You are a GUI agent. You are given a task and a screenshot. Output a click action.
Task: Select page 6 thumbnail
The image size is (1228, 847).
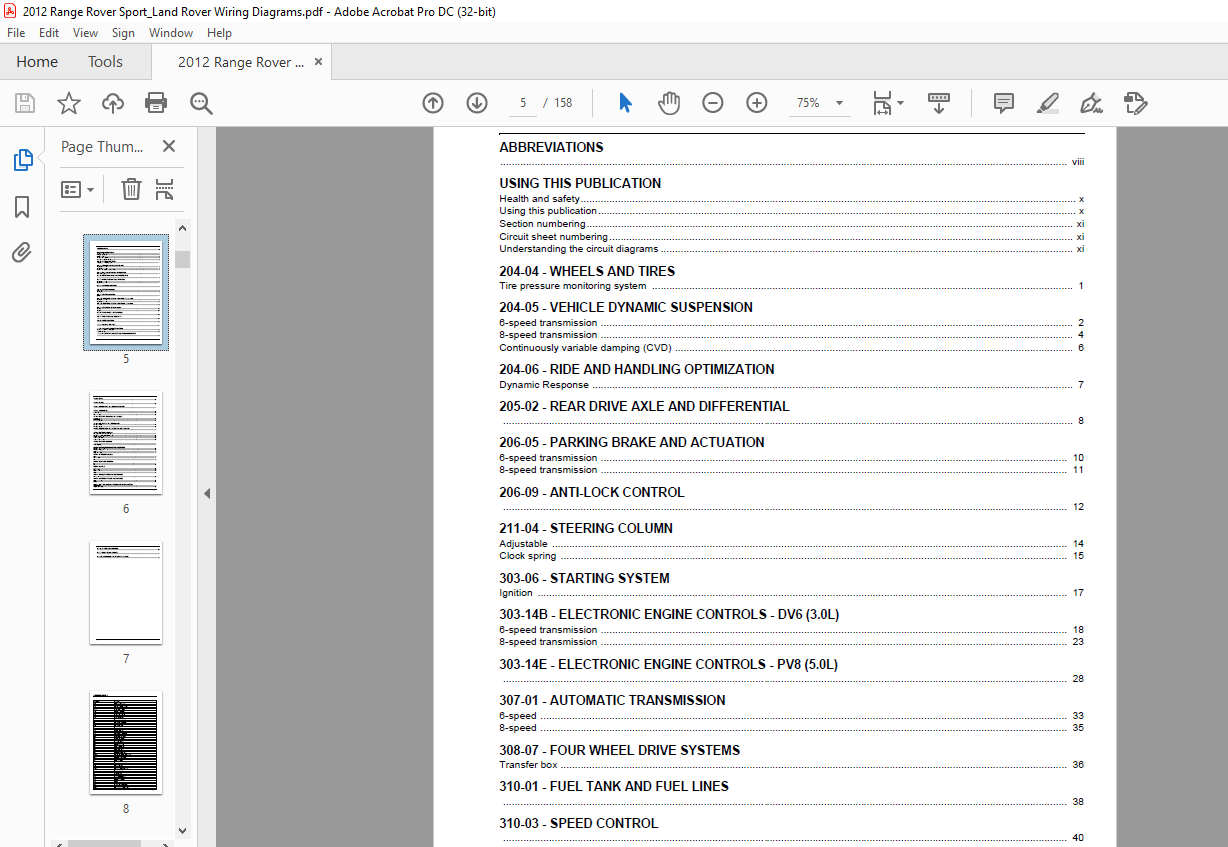coord(126,443)
